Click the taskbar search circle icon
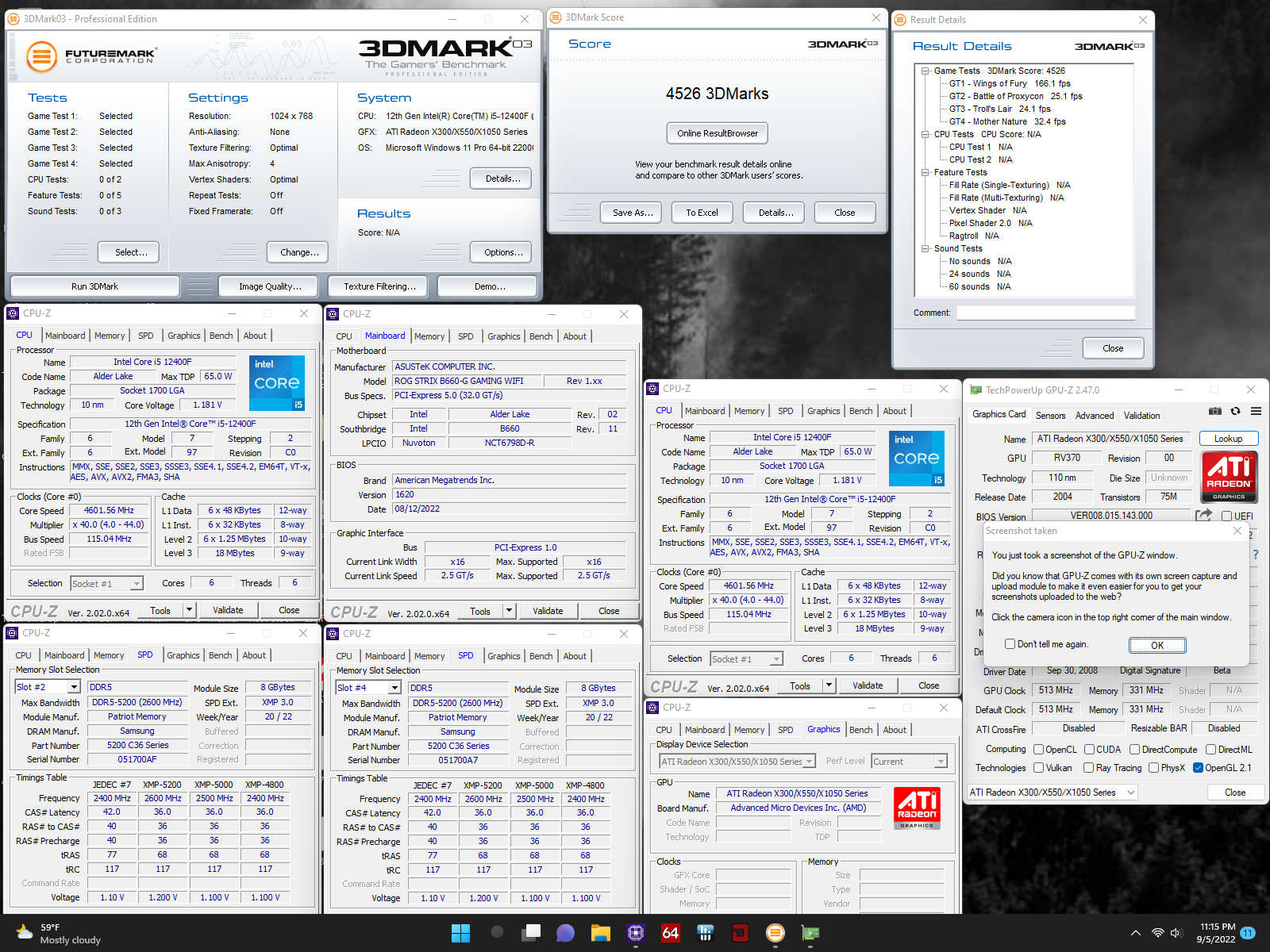 (x=497, y=933)
